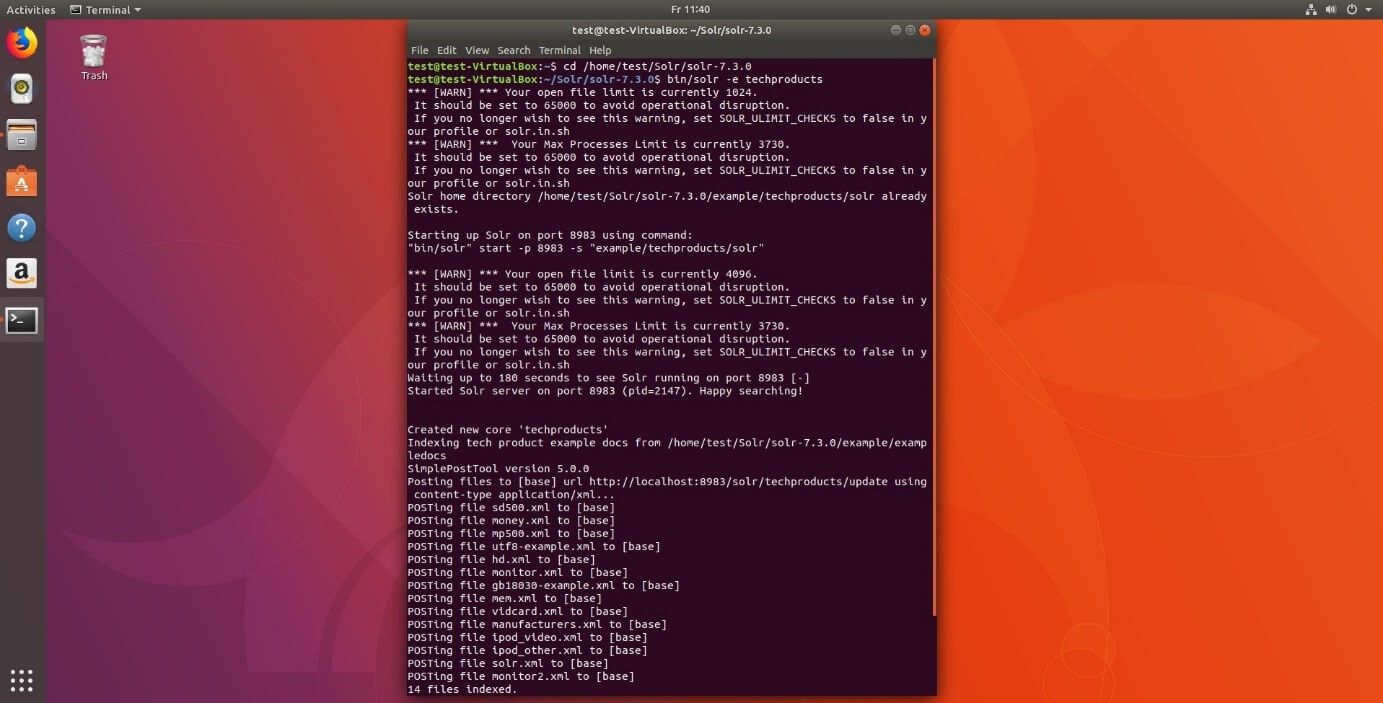Click the volume indicator icon
Image resolution: width=1383 pixels, height=703 pixels.
tap(1331, 9)
